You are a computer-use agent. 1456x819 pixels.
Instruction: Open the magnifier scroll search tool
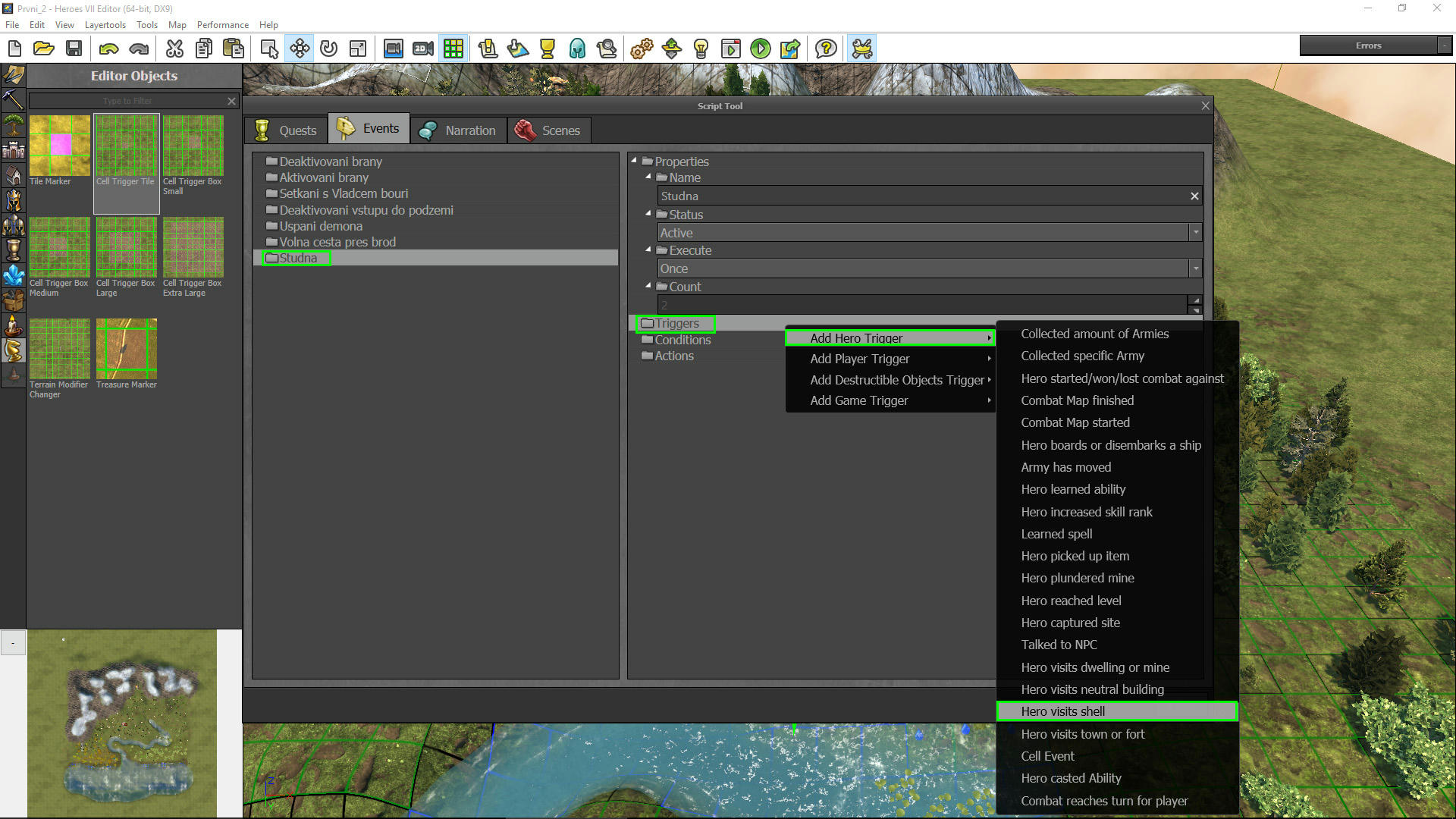point(607,49)
